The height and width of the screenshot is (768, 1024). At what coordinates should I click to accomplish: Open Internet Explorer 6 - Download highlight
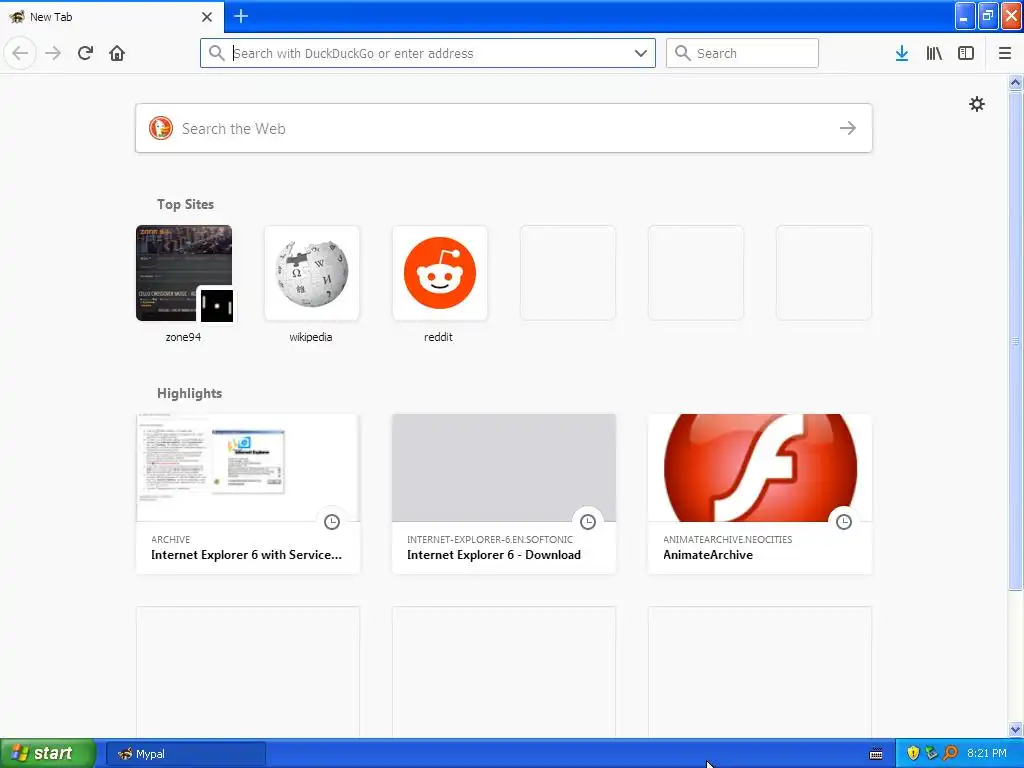click(504, 494)
